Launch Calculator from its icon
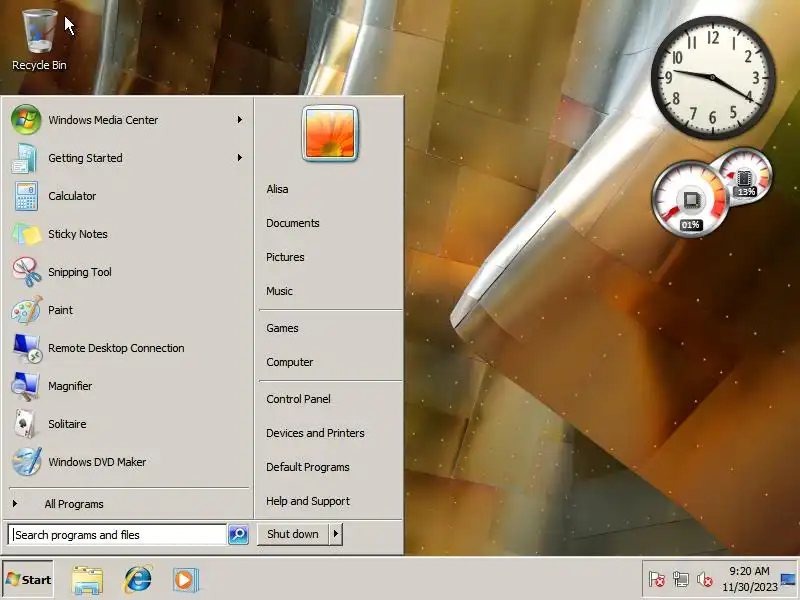This screenshot has height=600, width=800. [x=26, y=196]
